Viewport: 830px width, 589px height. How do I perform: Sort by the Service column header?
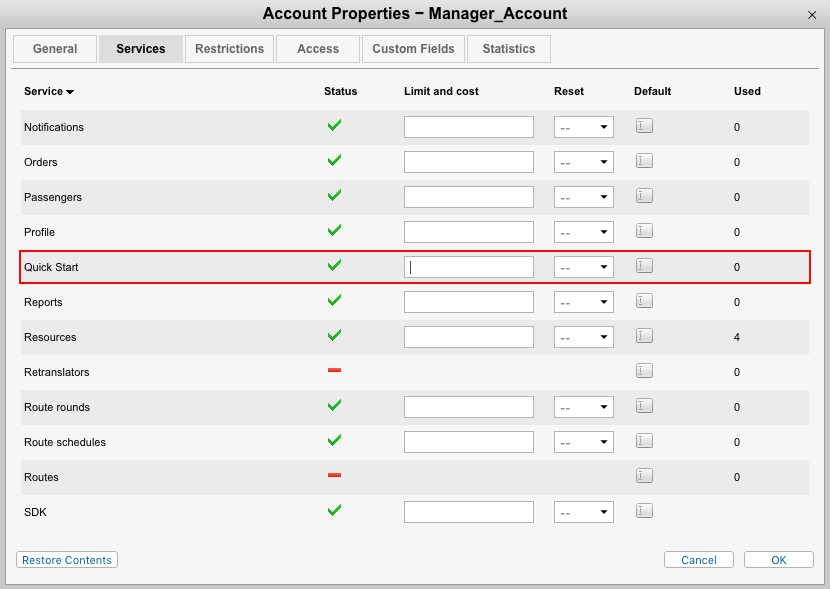coord(49,91)
